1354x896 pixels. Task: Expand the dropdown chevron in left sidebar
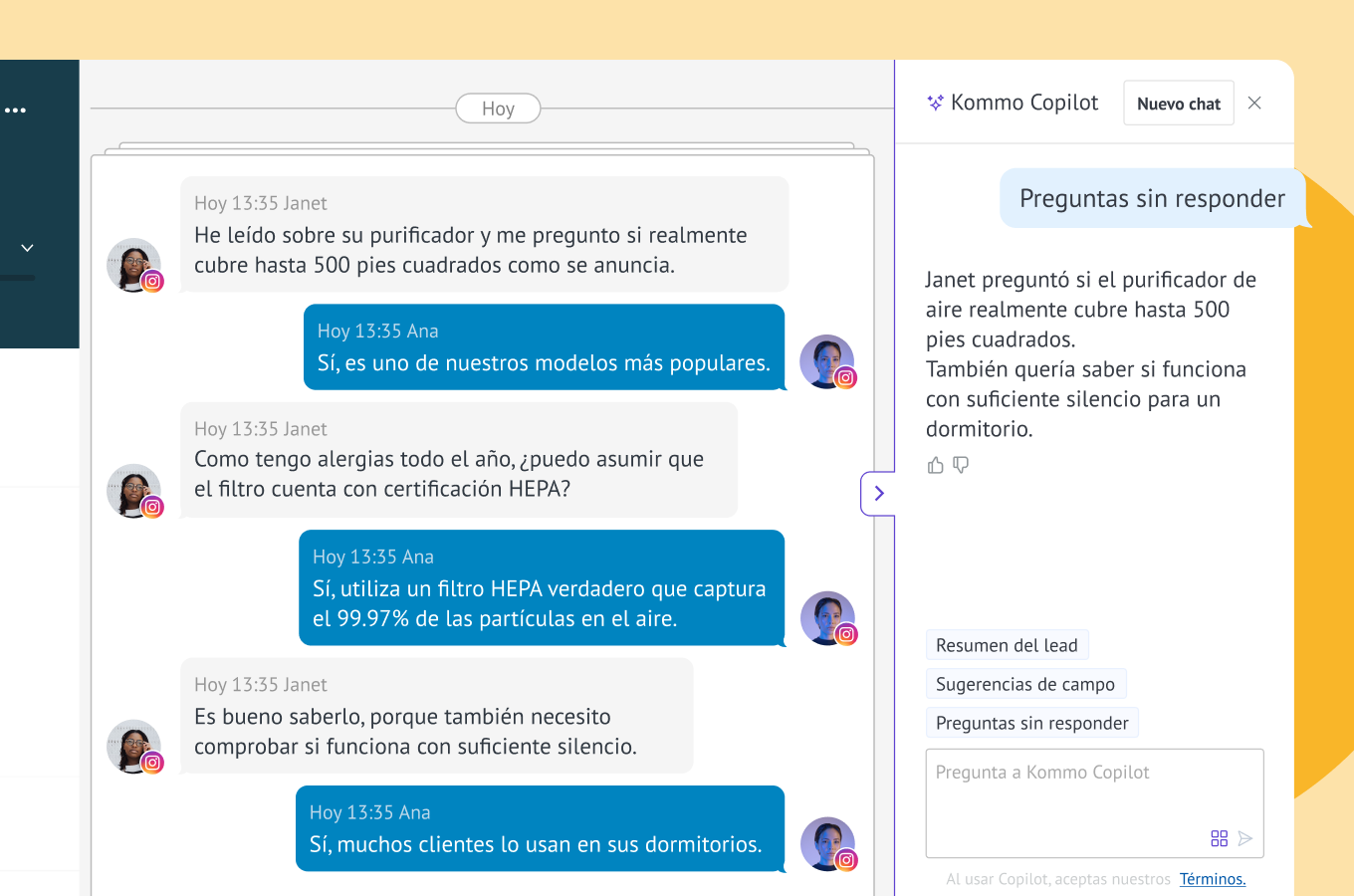coord(28,248)
